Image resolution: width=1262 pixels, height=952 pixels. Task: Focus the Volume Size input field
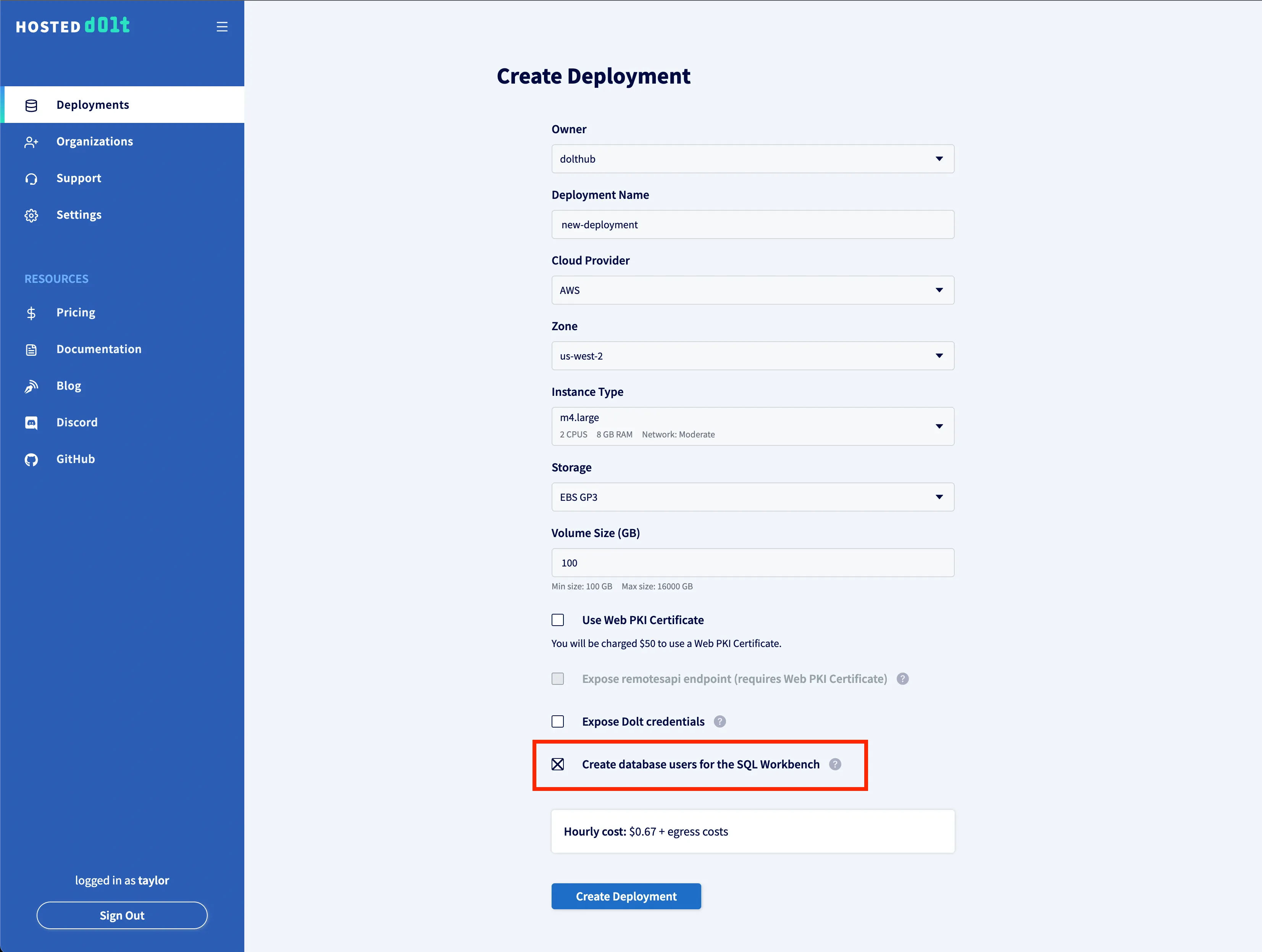coord(752,563)
